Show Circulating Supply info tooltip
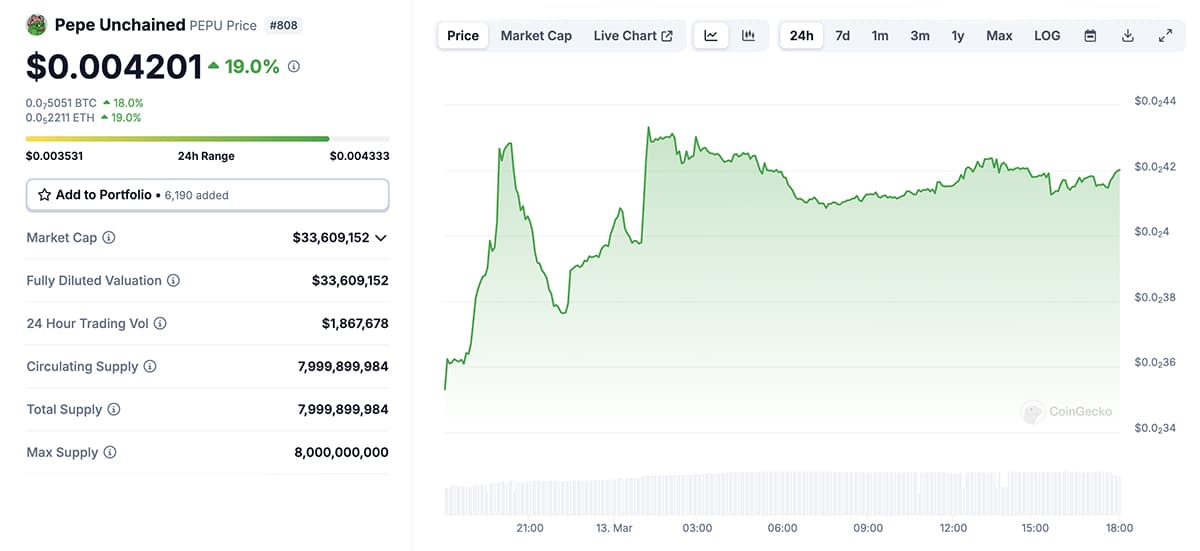This screenshot has width=1200, height=551. (x=150, y=367)
